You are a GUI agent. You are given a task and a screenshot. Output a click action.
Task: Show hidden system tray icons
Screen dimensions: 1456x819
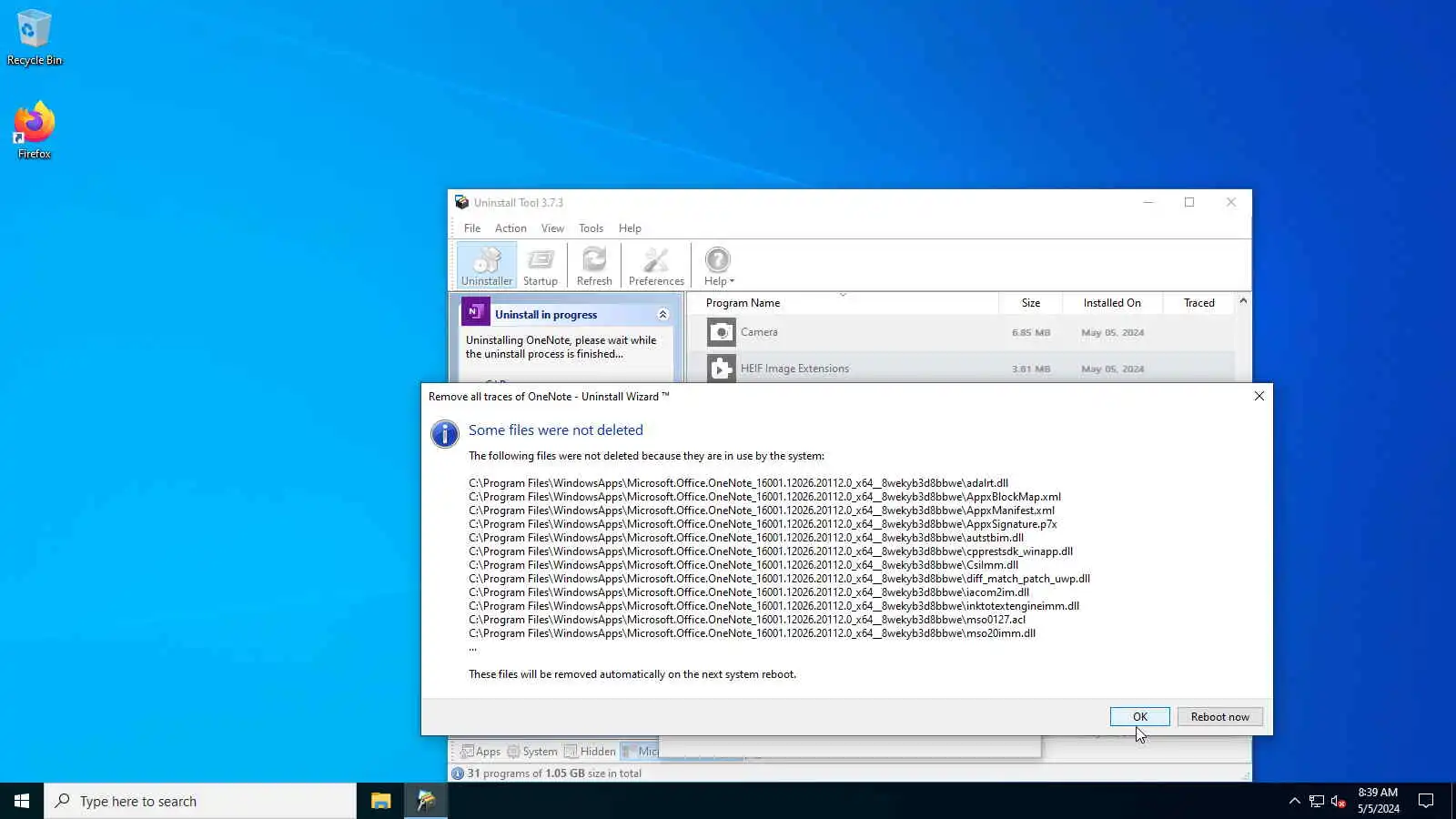[x=1294, y=801]
